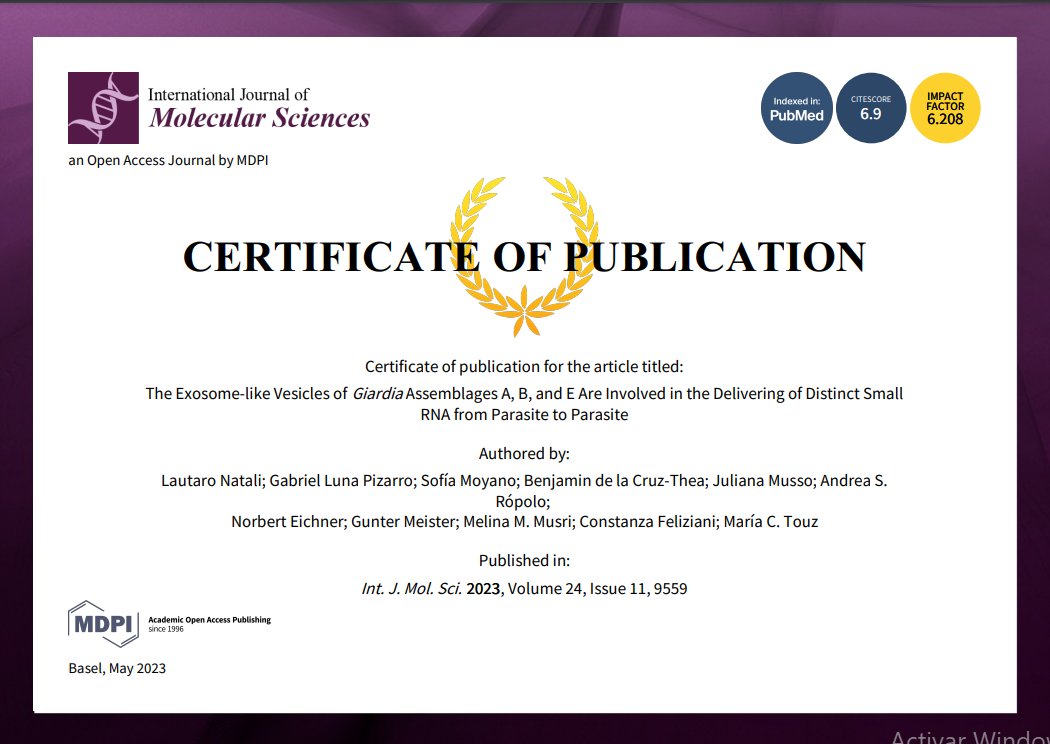Click author name 'María C. Touz'

(771, 522)
